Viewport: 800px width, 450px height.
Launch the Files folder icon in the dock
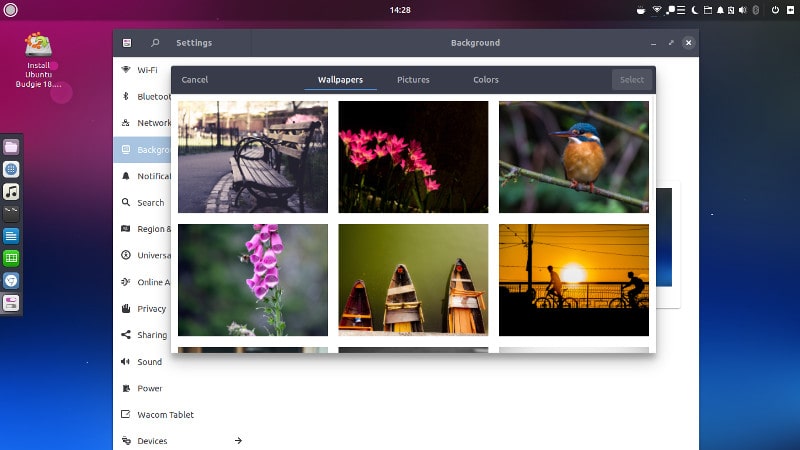11,147
